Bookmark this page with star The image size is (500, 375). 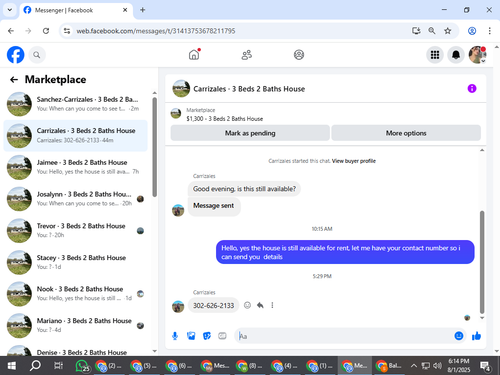click(x=448, y=31)
